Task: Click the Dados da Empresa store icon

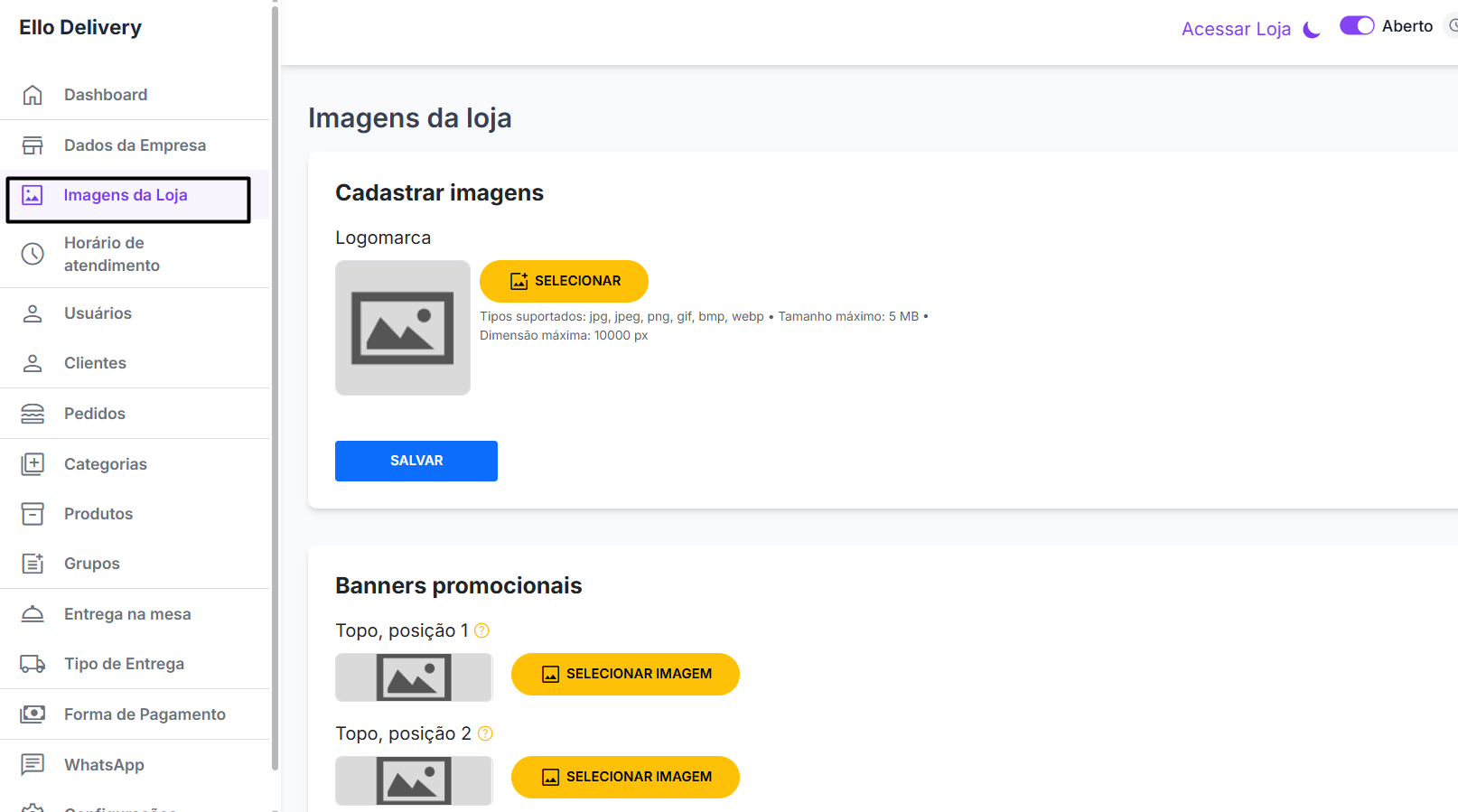Action: coord(33,145)
